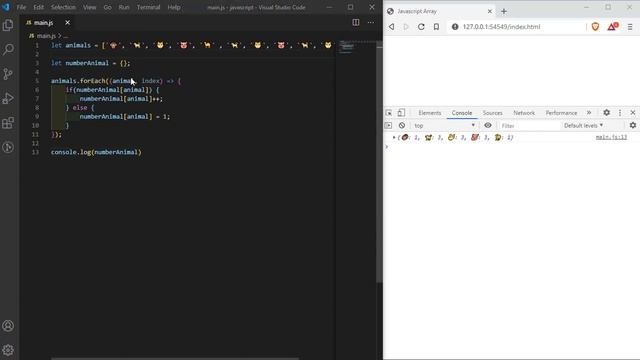Screen dimensions: 640x360
Task: Open DevTools customize kebab menu
Action: pos(620,113)
